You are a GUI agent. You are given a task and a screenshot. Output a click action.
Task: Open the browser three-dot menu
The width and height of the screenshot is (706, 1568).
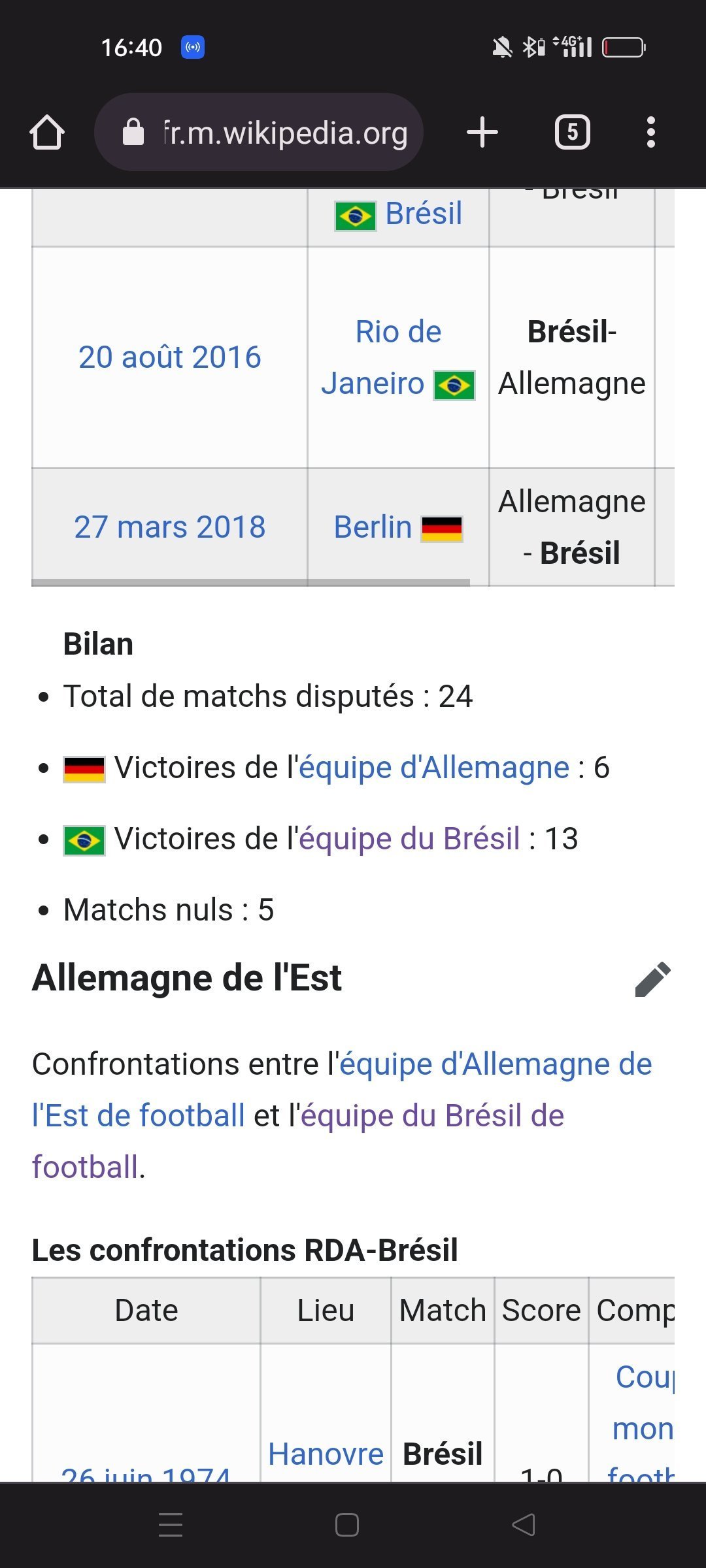[x=650, y=133]
